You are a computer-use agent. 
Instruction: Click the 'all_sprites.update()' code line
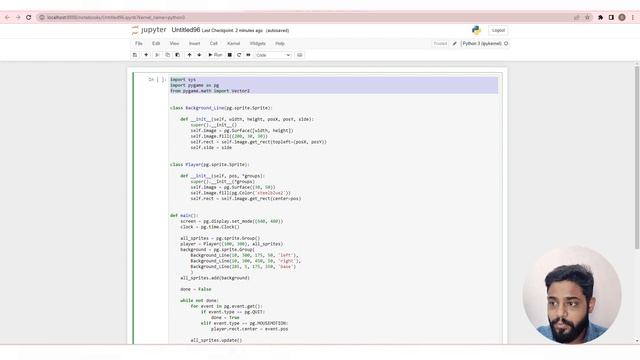[216, 340]
